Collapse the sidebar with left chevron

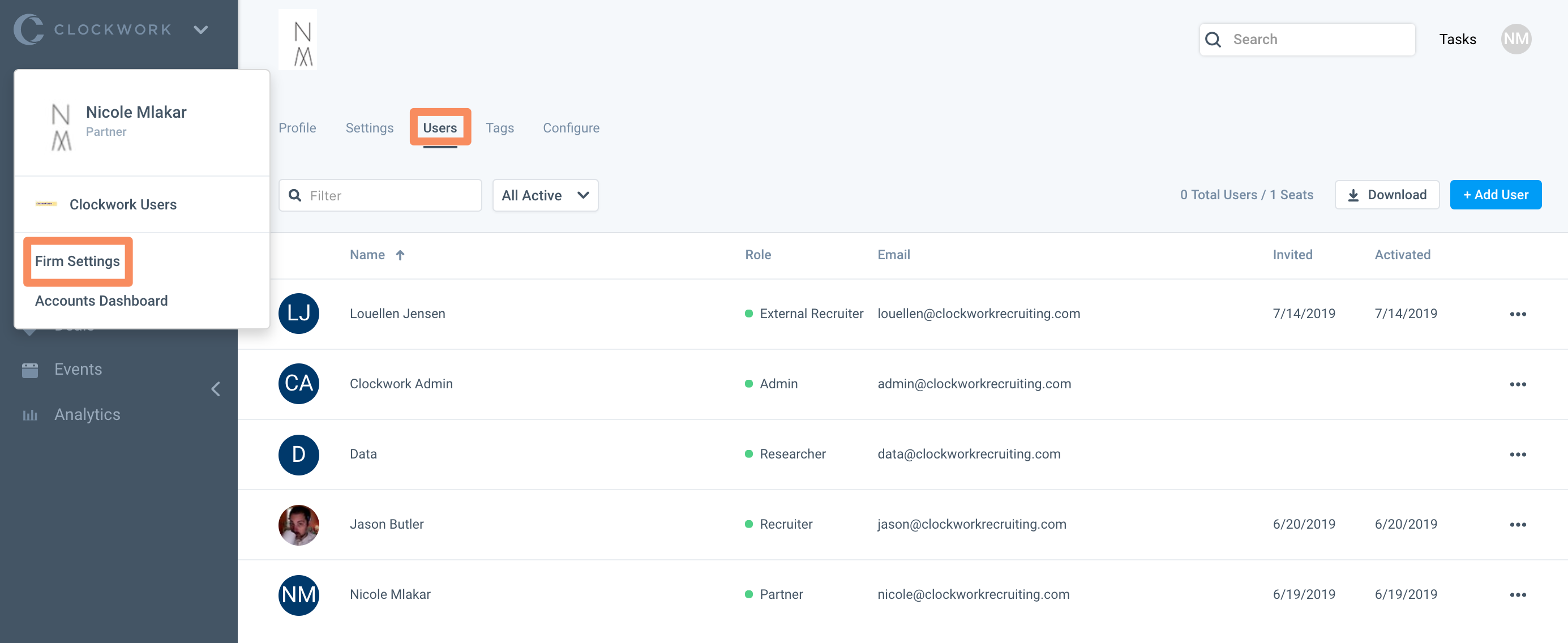(216, 389)
